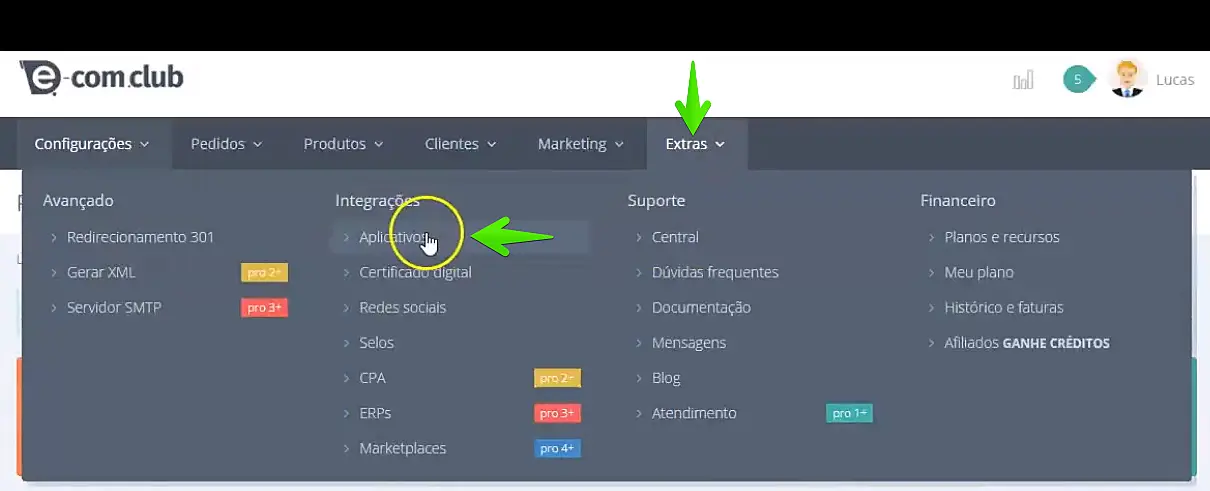Viewport: 1210px width, 491px height.
Task: Click arrow bullet before Meu plano
Action: click(x=932, y=273)
